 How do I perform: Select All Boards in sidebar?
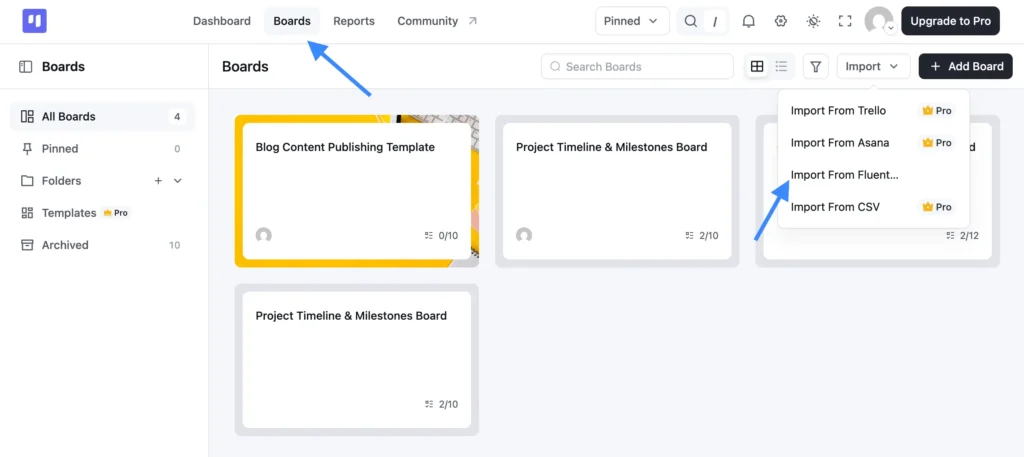click(x=103, y=117)
